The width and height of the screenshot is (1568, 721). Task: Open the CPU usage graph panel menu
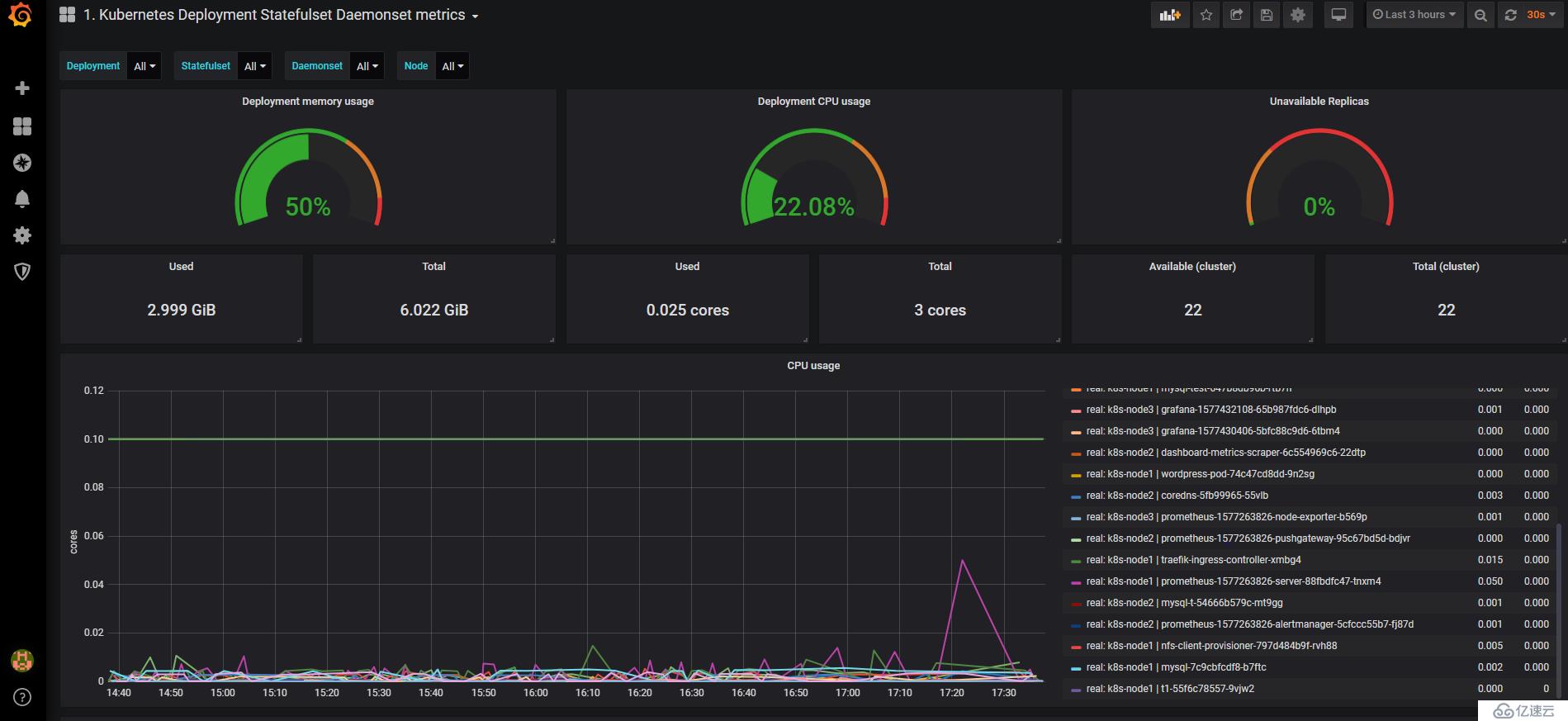[813, 365]
